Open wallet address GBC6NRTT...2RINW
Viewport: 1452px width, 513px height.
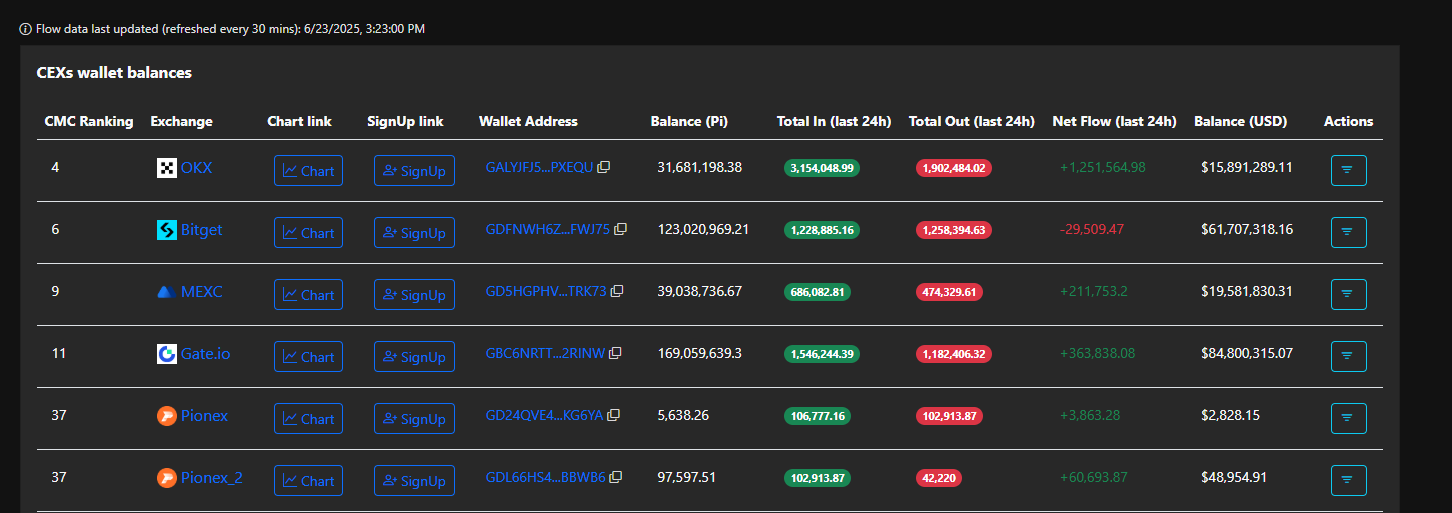(x=545, y=353)
